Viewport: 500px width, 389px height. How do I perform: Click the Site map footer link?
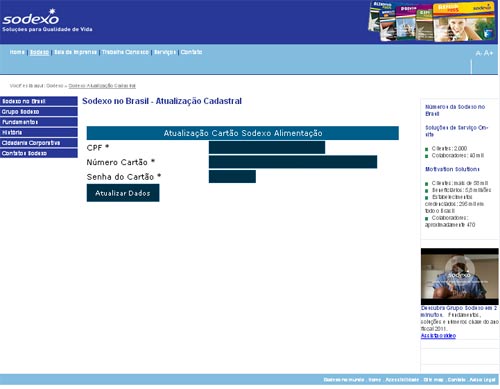pos(433,380)
